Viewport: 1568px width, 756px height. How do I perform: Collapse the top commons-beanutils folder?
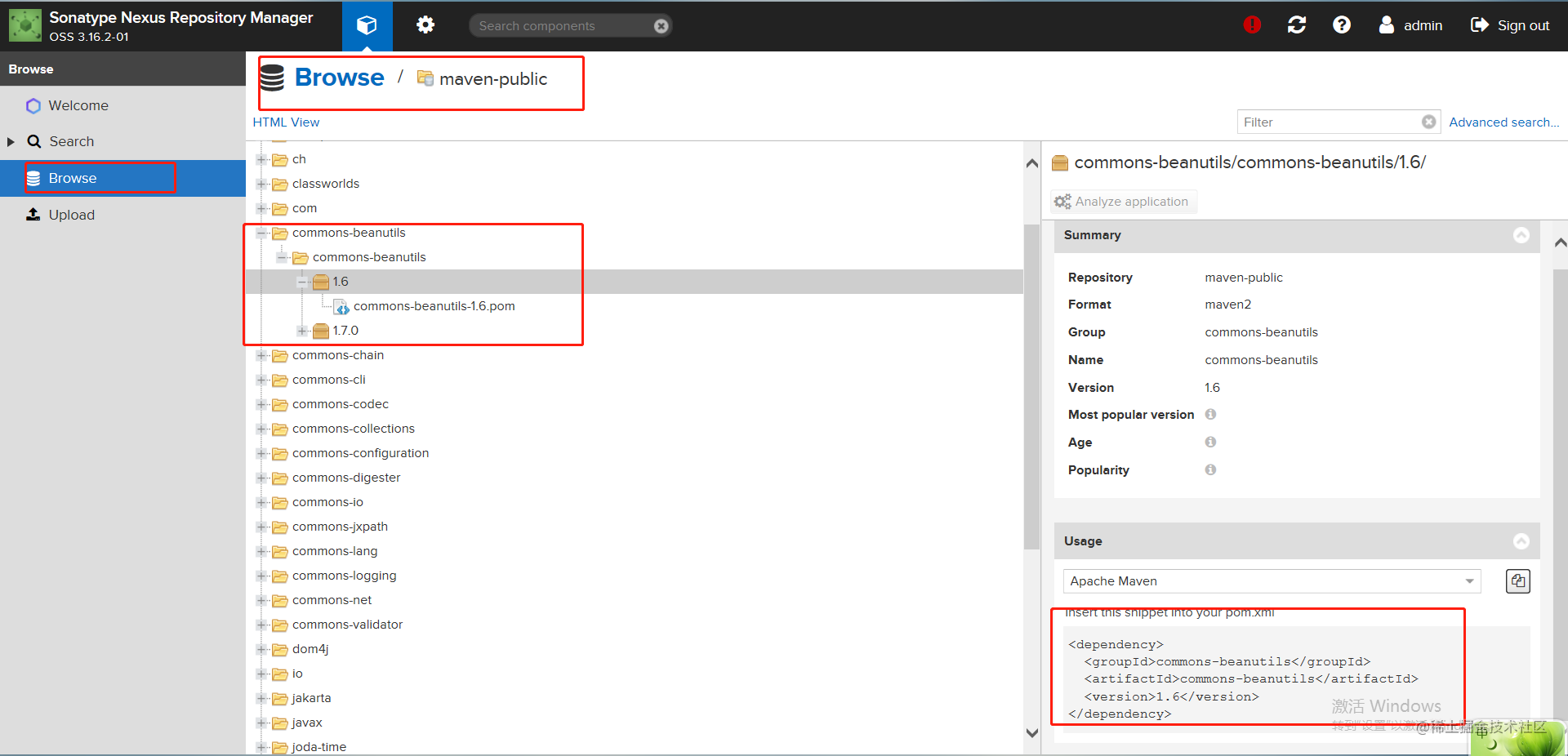coord(262,233)
